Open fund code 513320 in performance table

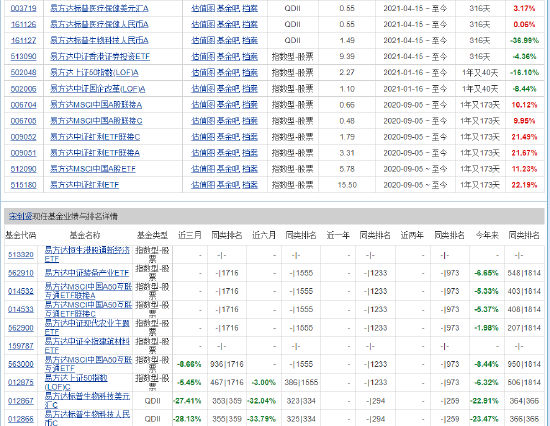pyautogui.click(x=21, y=255)
